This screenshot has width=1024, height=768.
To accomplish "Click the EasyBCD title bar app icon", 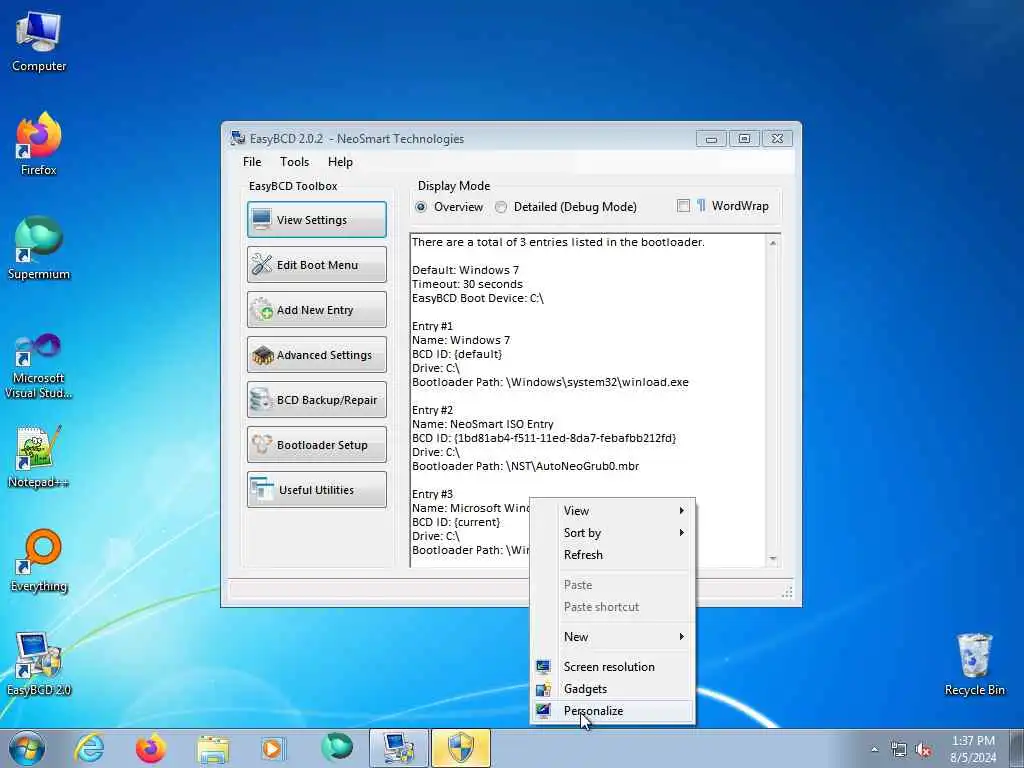I will tap(238, 138).
